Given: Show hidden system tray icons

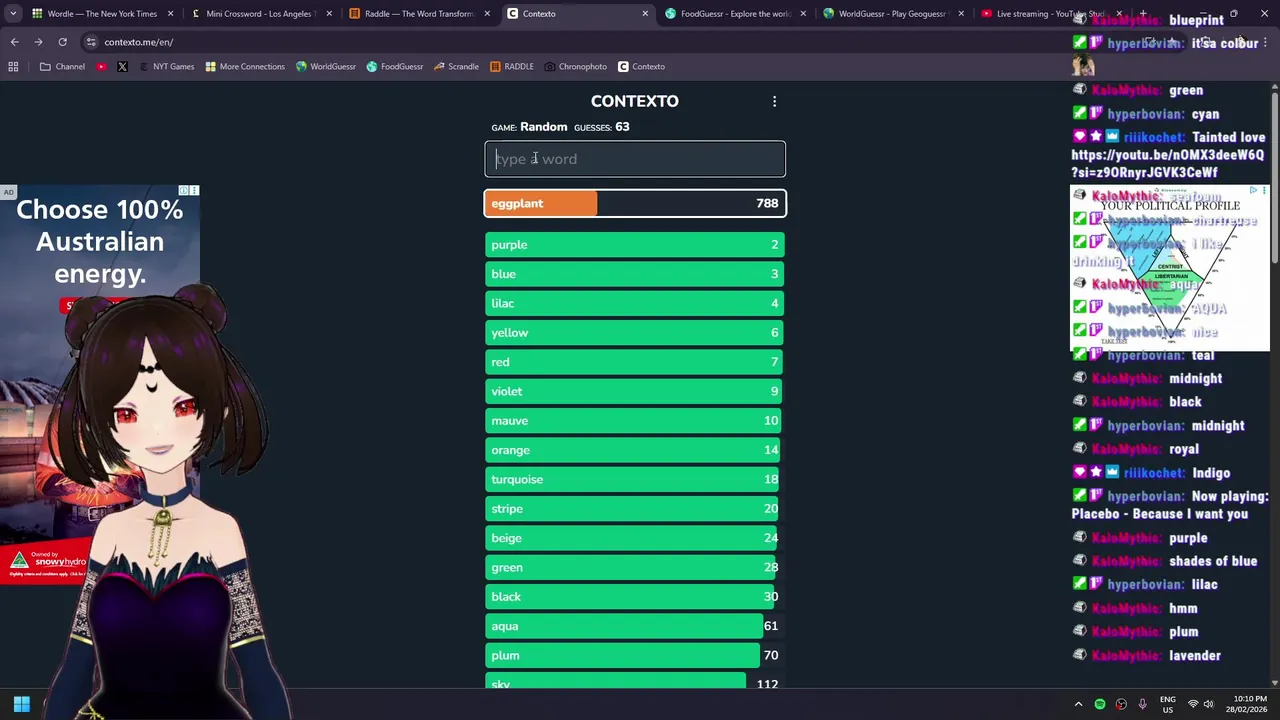Looking at the screenshot, I should (1078, 704).
